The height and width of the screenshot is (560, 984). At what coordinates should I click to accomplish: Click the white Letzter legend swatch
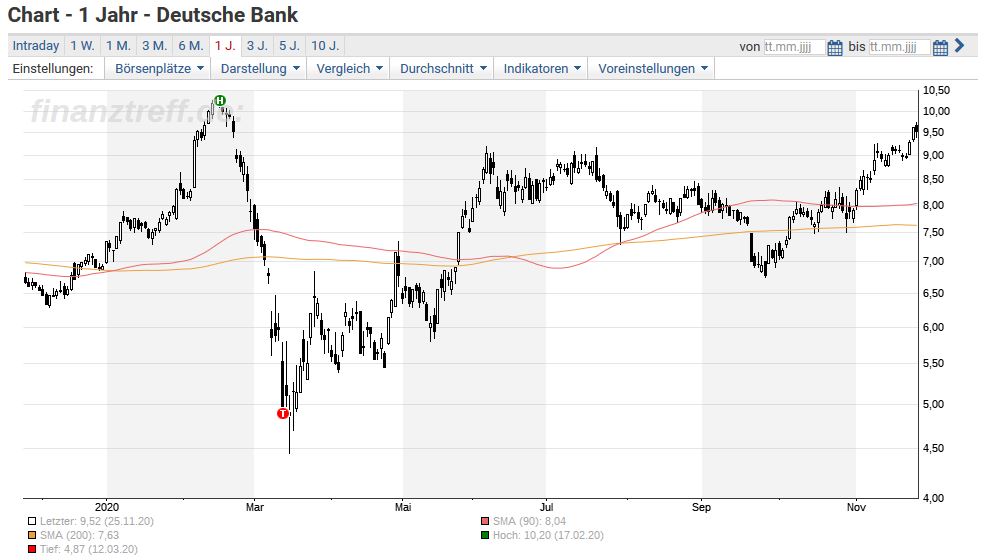pos(32,522)
